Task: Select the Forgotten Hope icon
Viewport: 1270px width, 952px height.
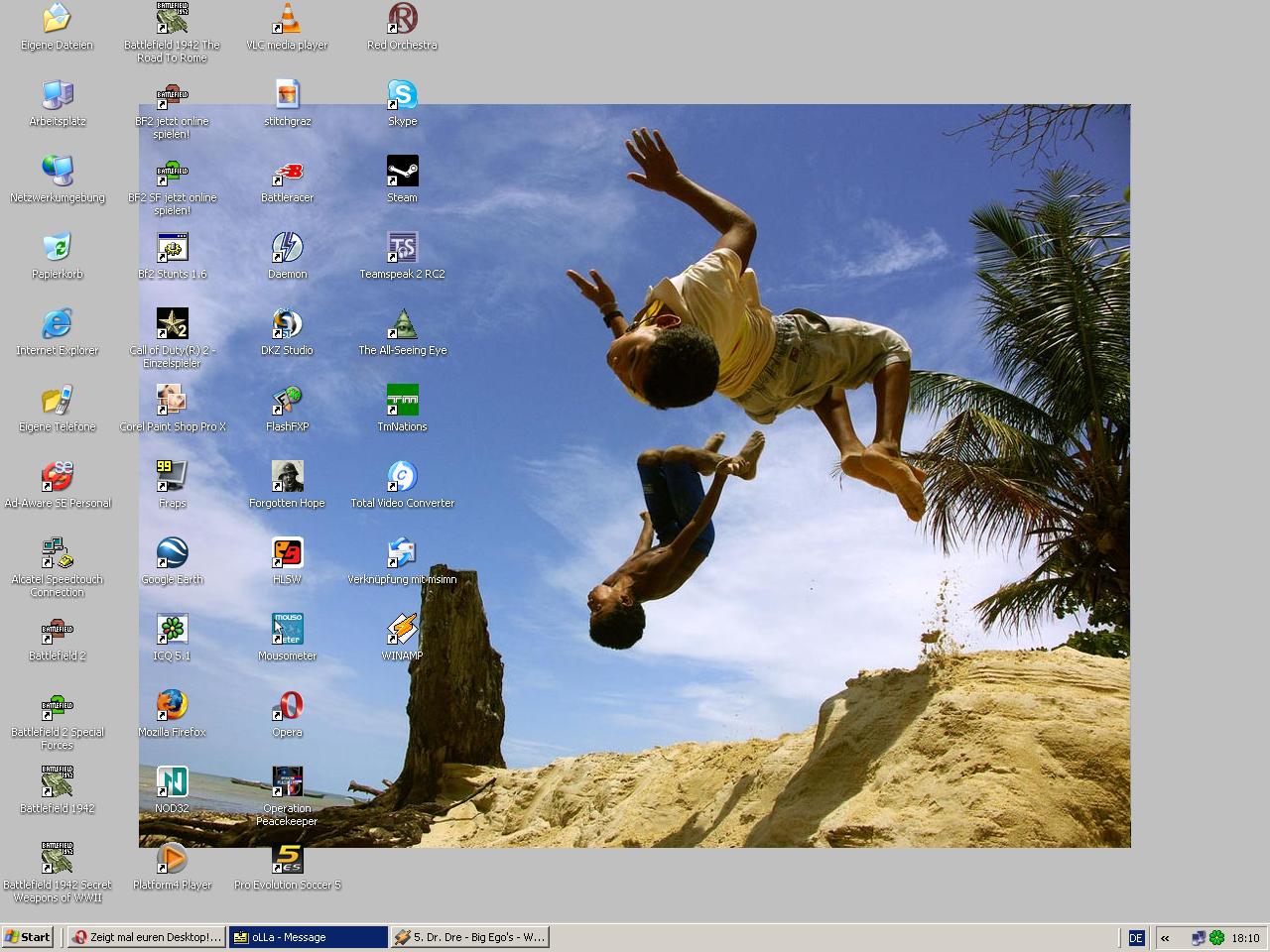Action: point(288,476)
